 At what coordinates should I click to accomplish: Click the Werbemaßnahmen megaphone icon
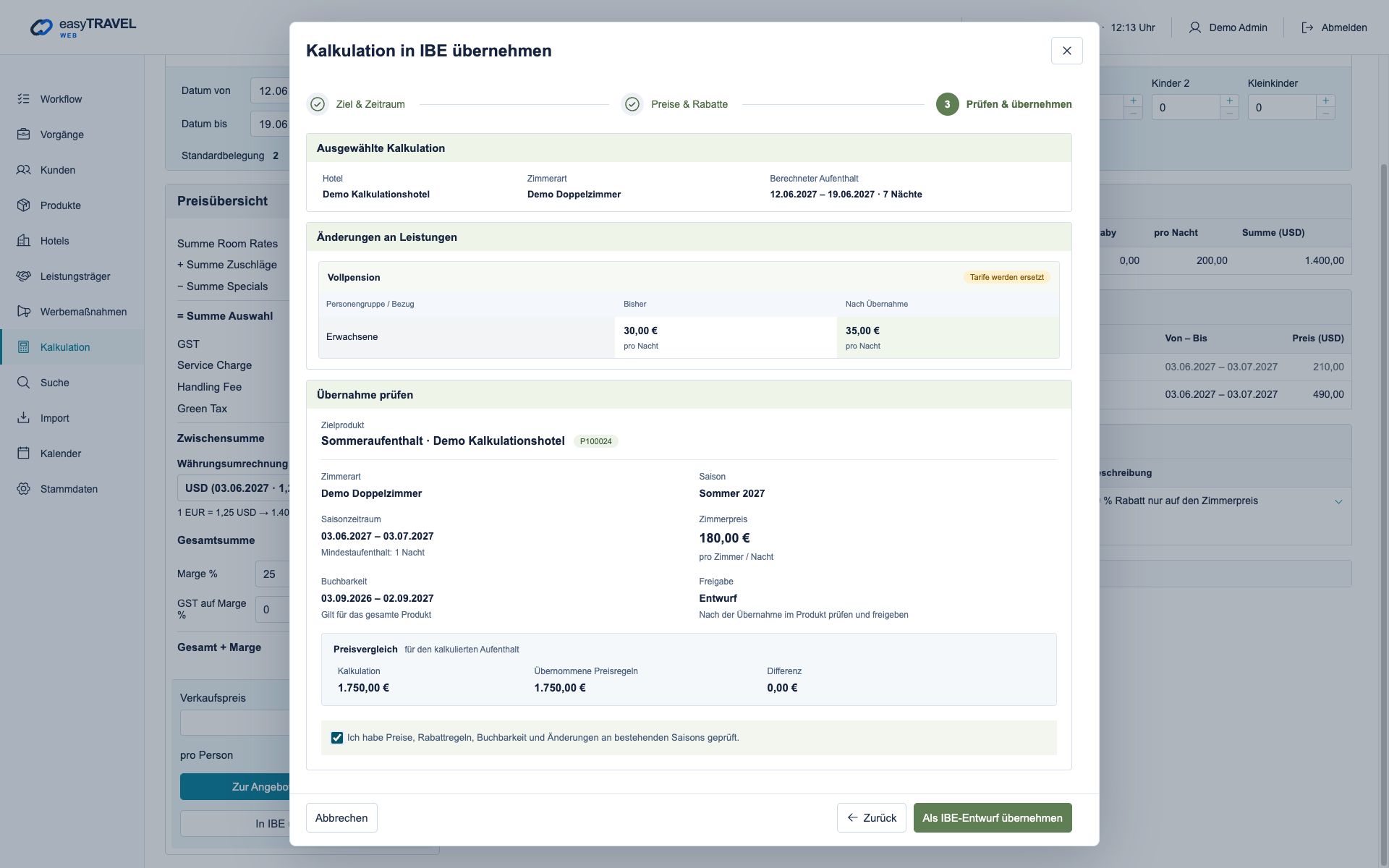(24, 312)
